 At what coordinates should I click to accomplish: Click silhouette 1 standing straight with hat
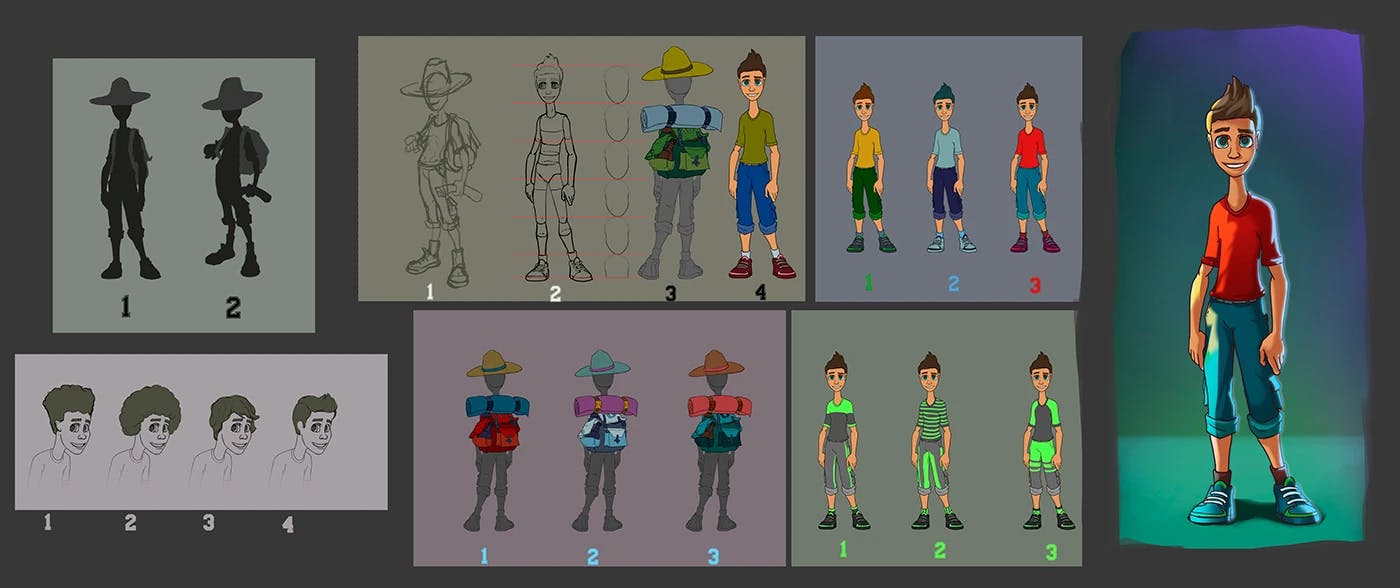(x=122, y=180)
